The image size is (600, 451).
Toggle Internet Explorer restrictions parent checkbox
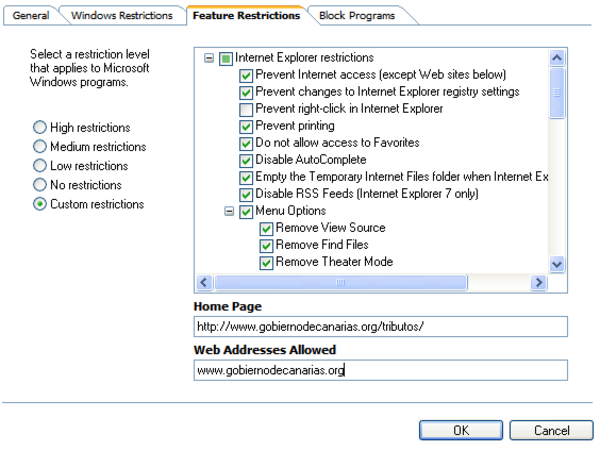pyautogui.click(x=226, y=58)
